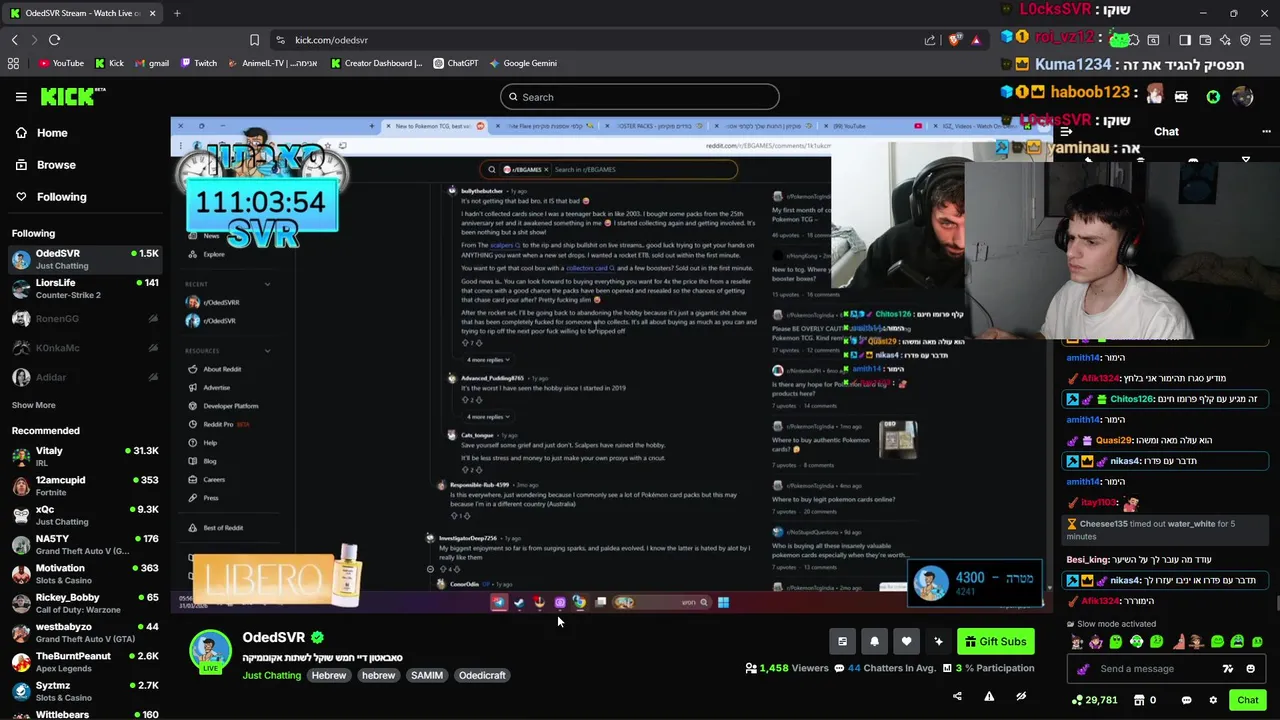Follow OdedSVR with the heart button
Screen dimensions: 1280x720
pyautogui.click(x=906, y=642)
